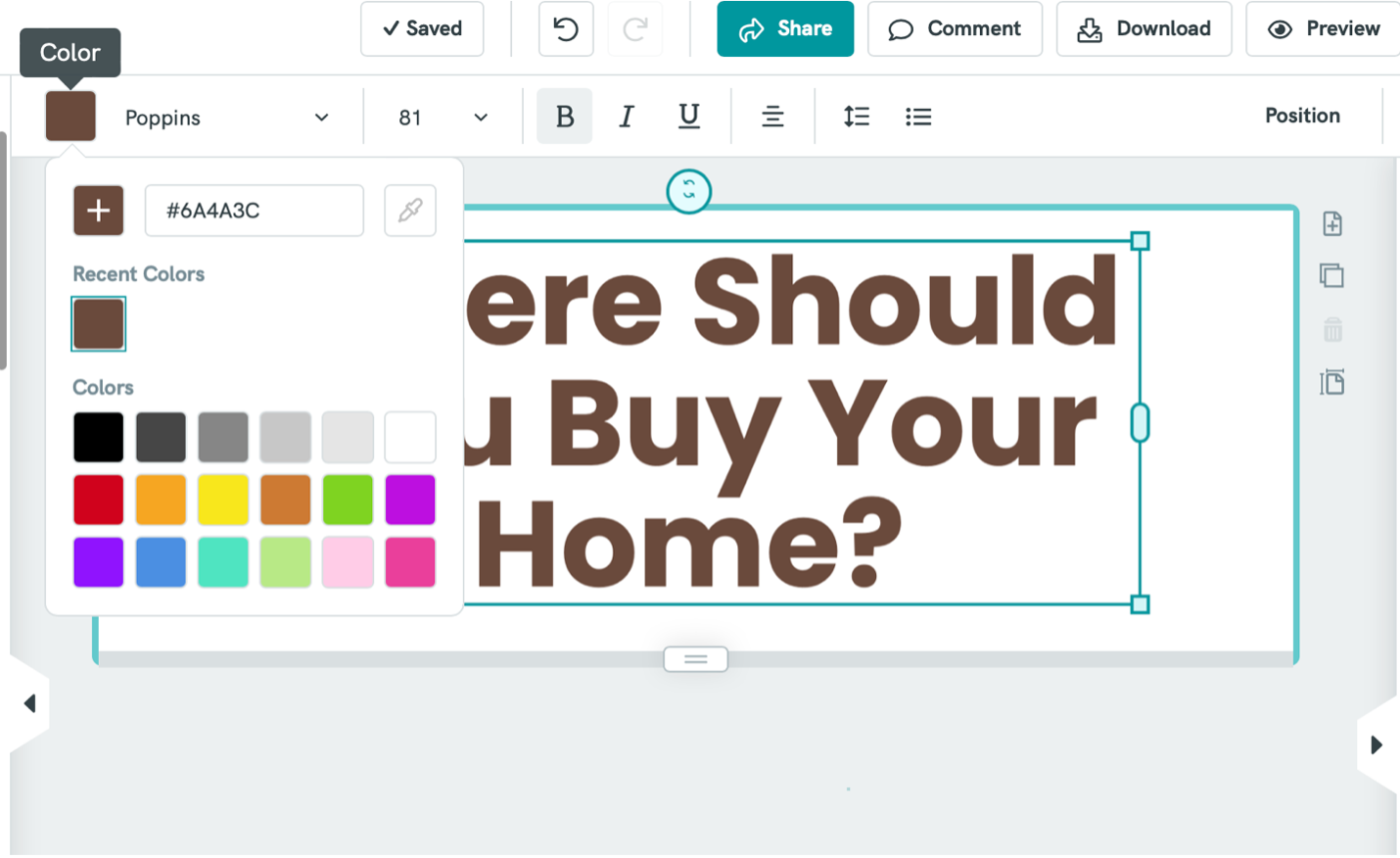Delete the current page
This screenshot has height=858, width=1400.
(x=1331, y=330)
